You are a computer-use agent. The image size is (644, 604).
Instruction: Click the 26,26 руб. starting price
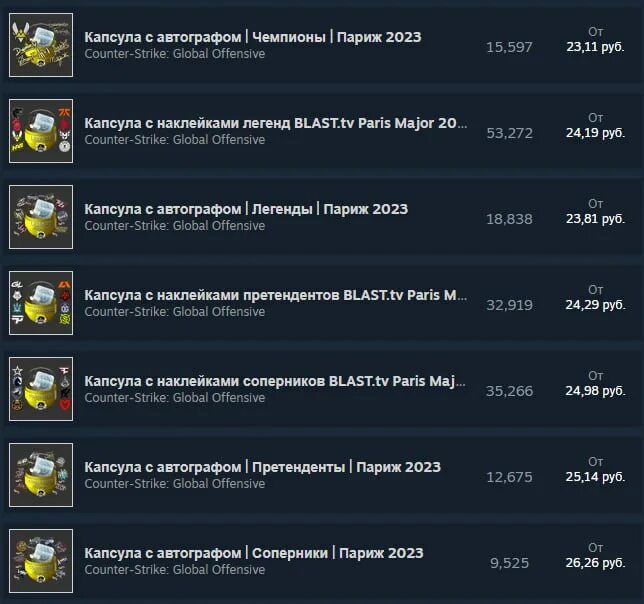595,563
